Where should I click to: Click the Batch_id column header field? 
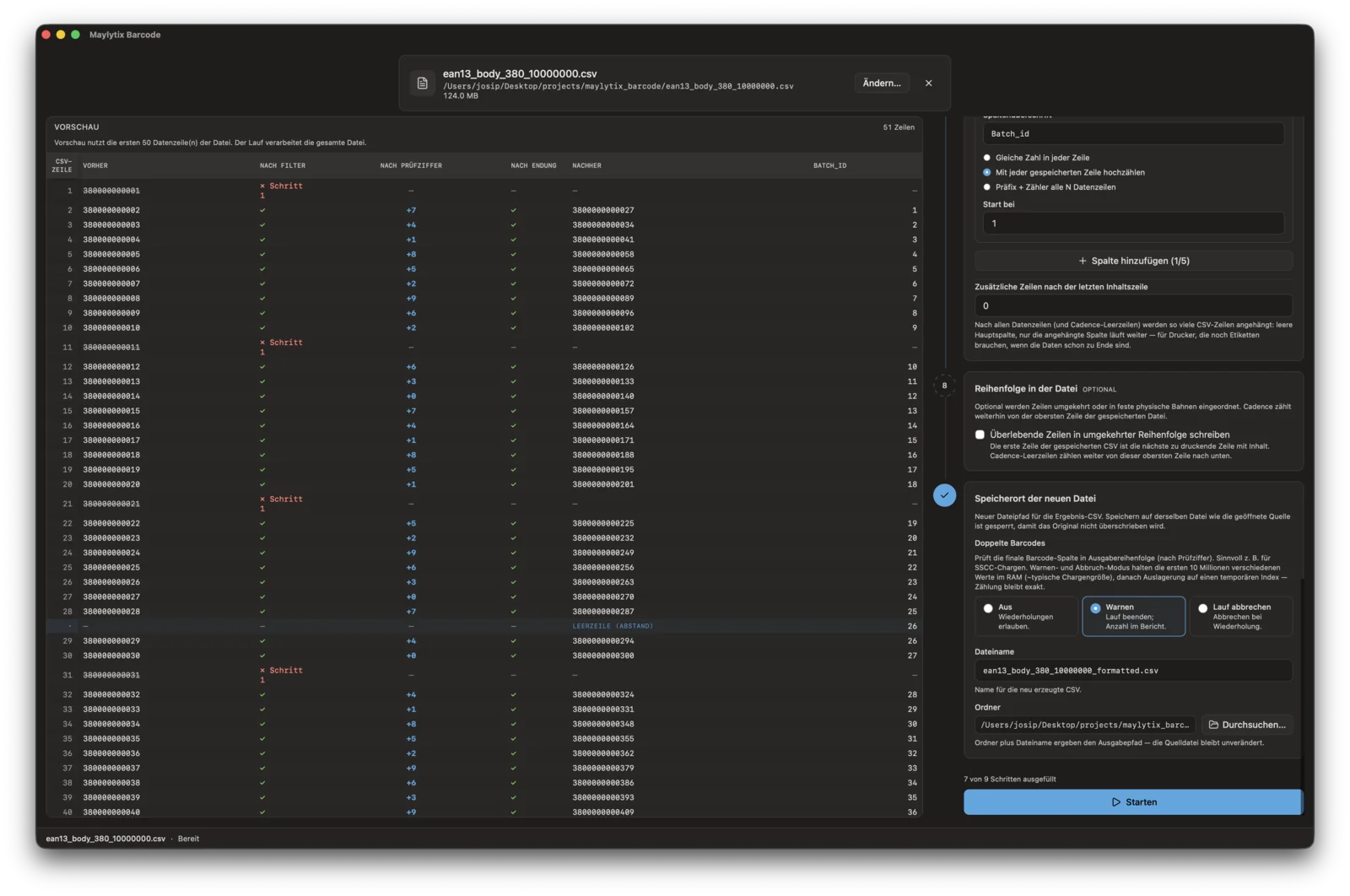(1133, 133)
